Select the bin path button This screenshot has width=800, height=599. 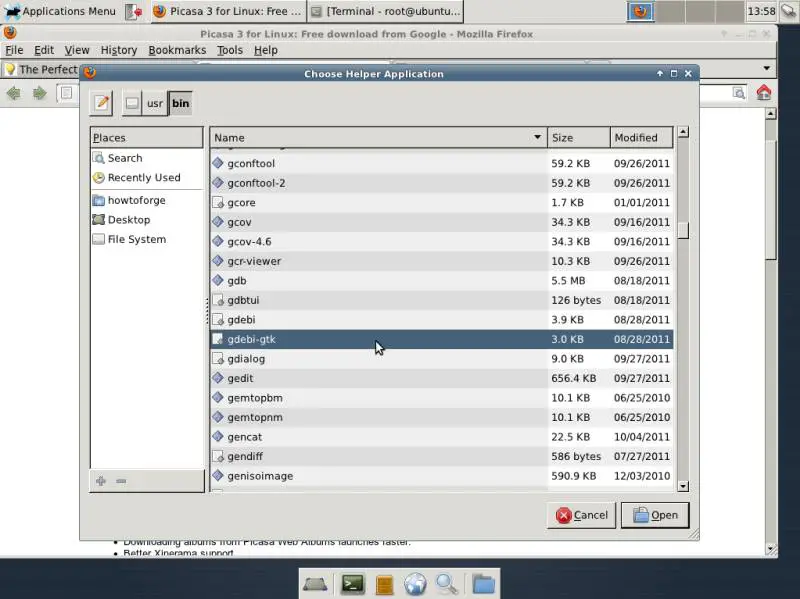[x=181, y=104]
